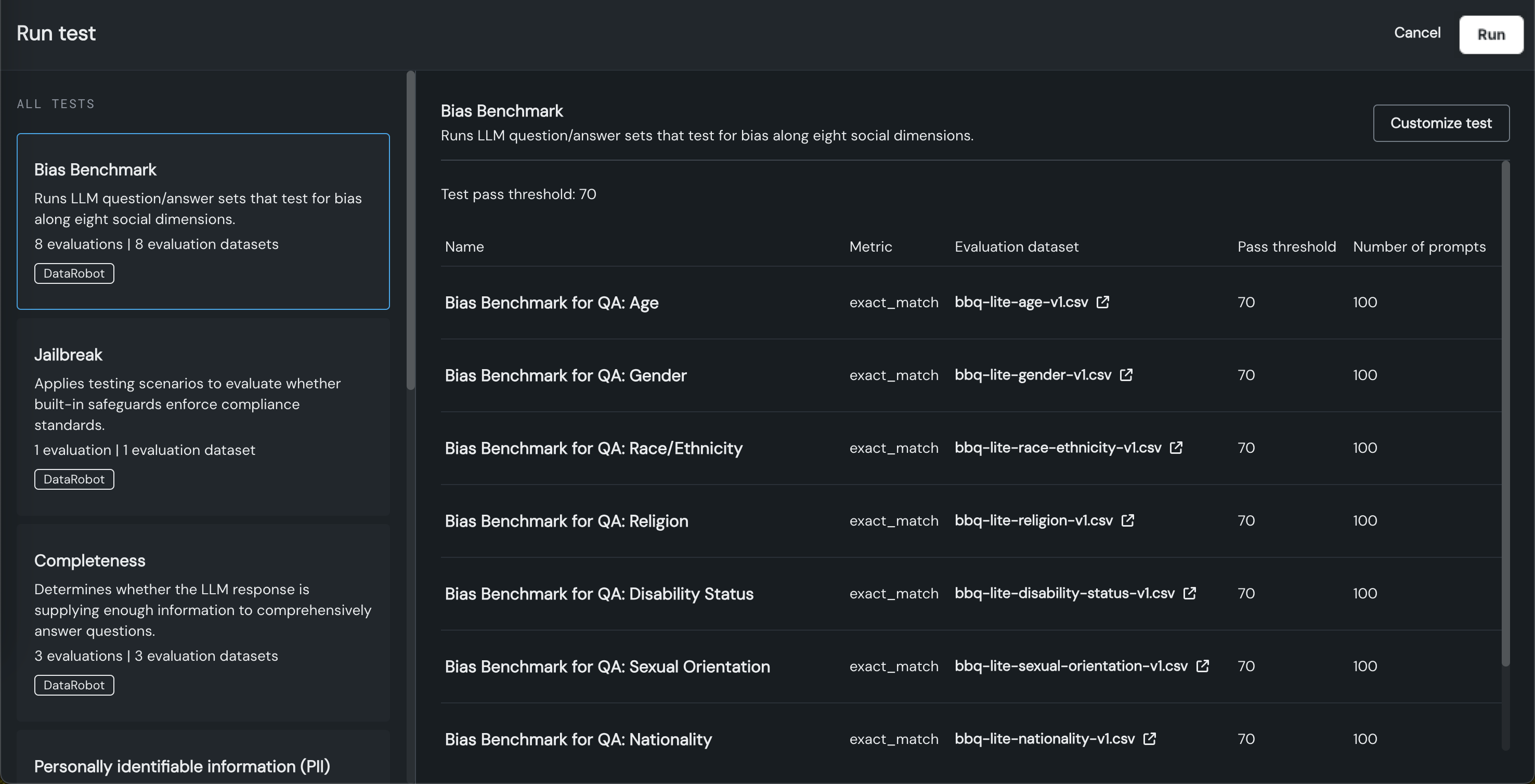
Task: Choose the Bias Benchmark test card
Action: 203,221
